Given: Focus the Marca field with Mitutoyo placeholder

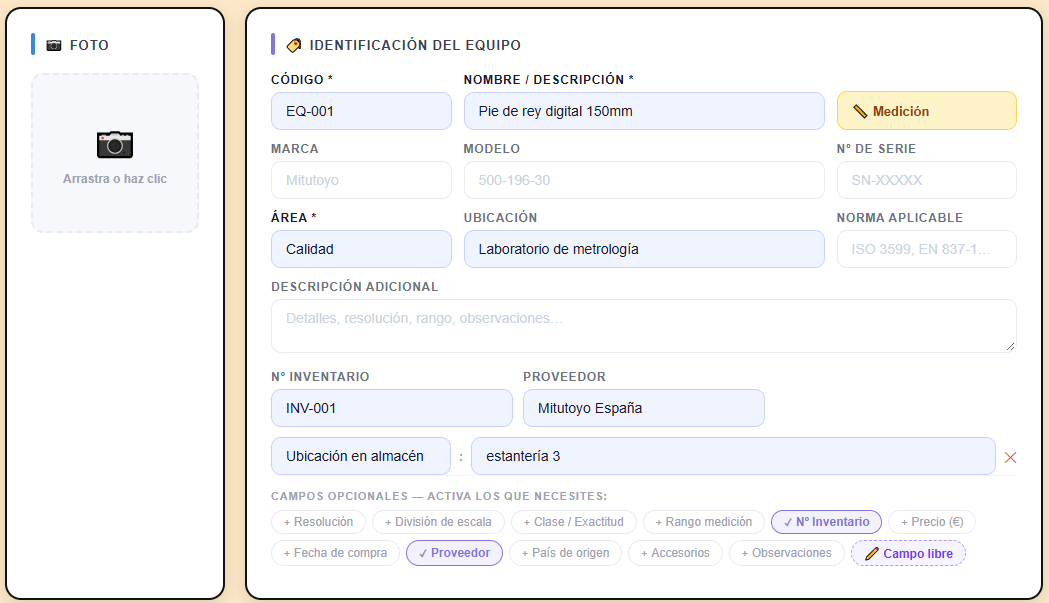Looking at the screenshot, I should click(361, 180).
